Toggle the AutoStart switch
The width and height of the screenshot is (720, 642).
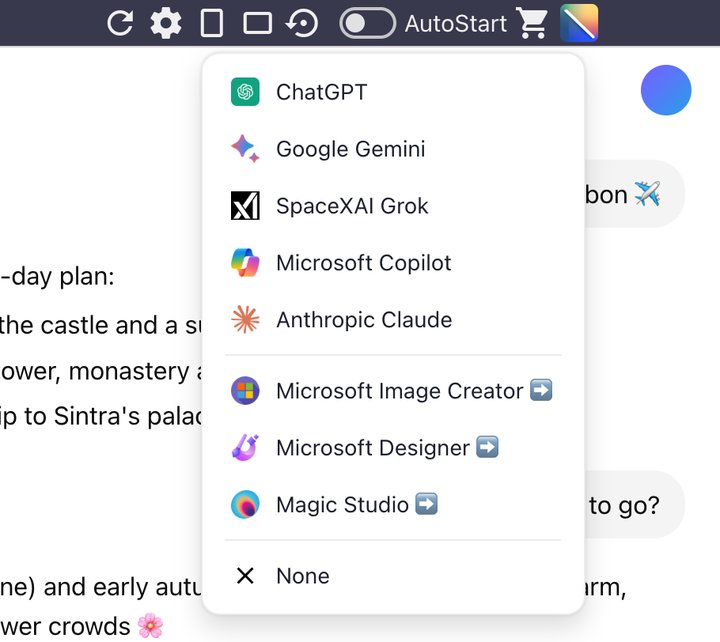tap(367, 23)
